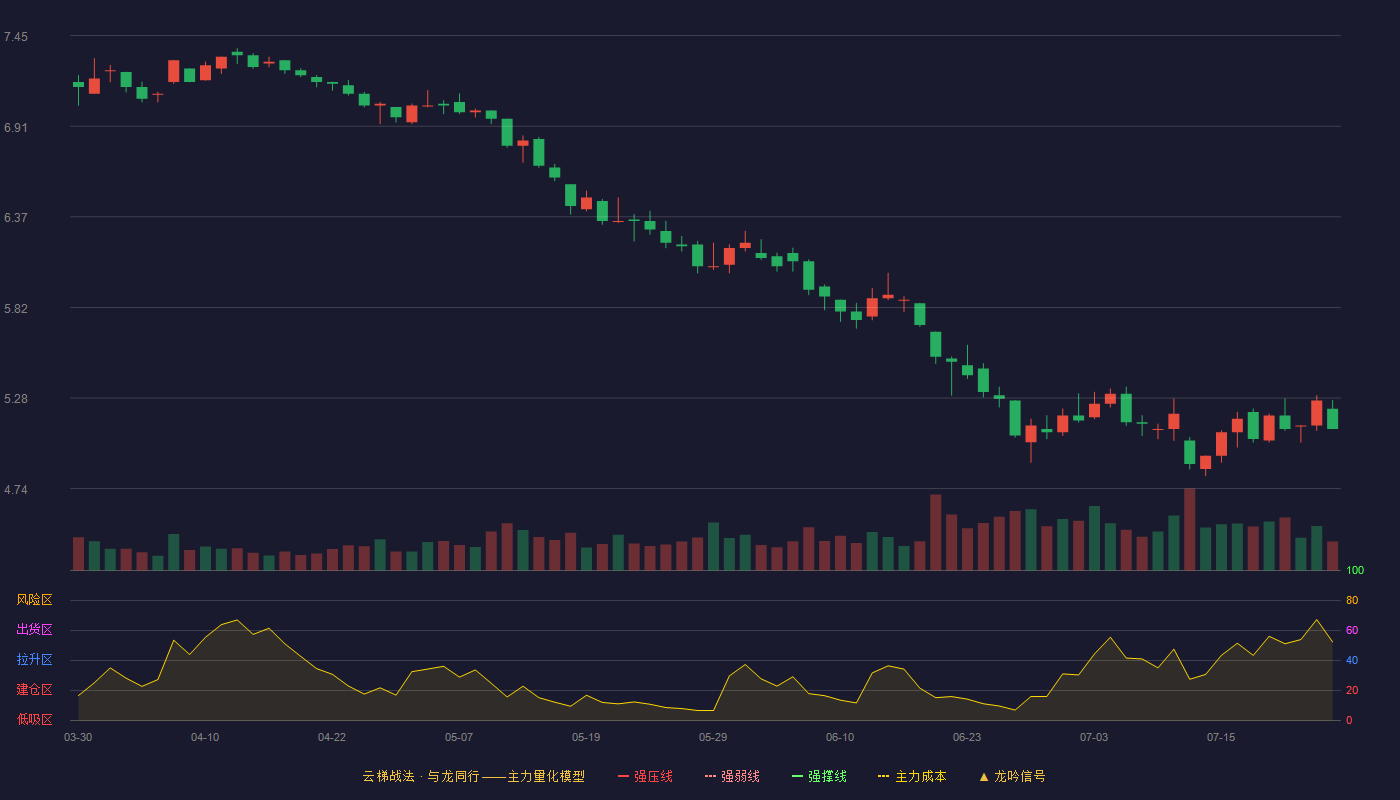The height and width of the screenshot is (800, 1400).
Task: Click the 拉升区 zone label
Action: coord(34,660)
